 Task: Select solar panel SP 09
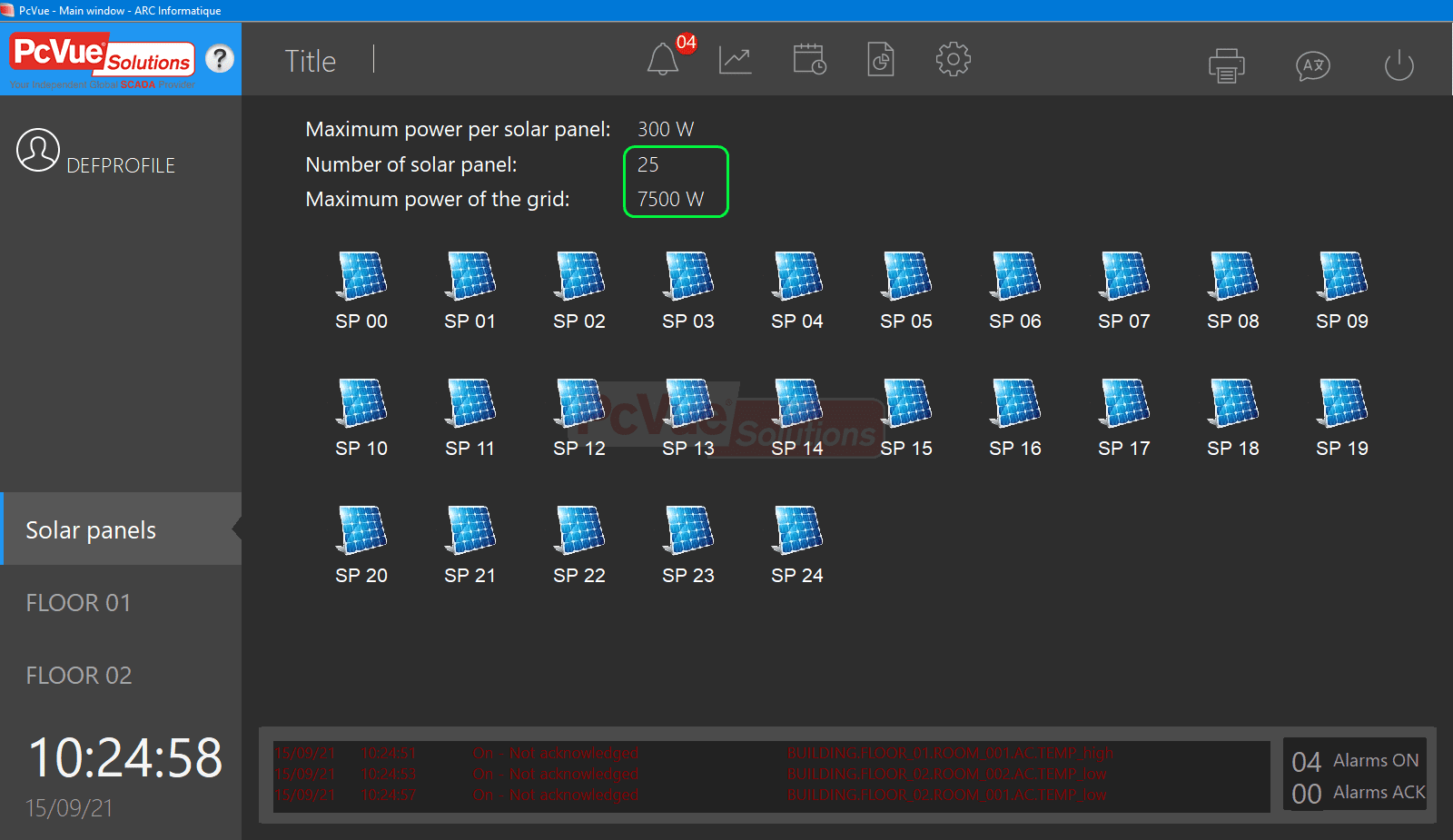(1342, 276)
